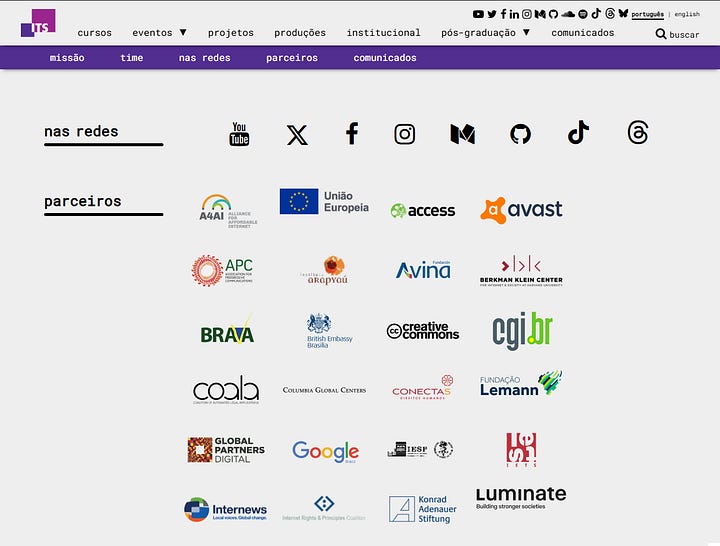Open the Google partner logo
This screenshot has height=546, width=720.
(326, 451)
